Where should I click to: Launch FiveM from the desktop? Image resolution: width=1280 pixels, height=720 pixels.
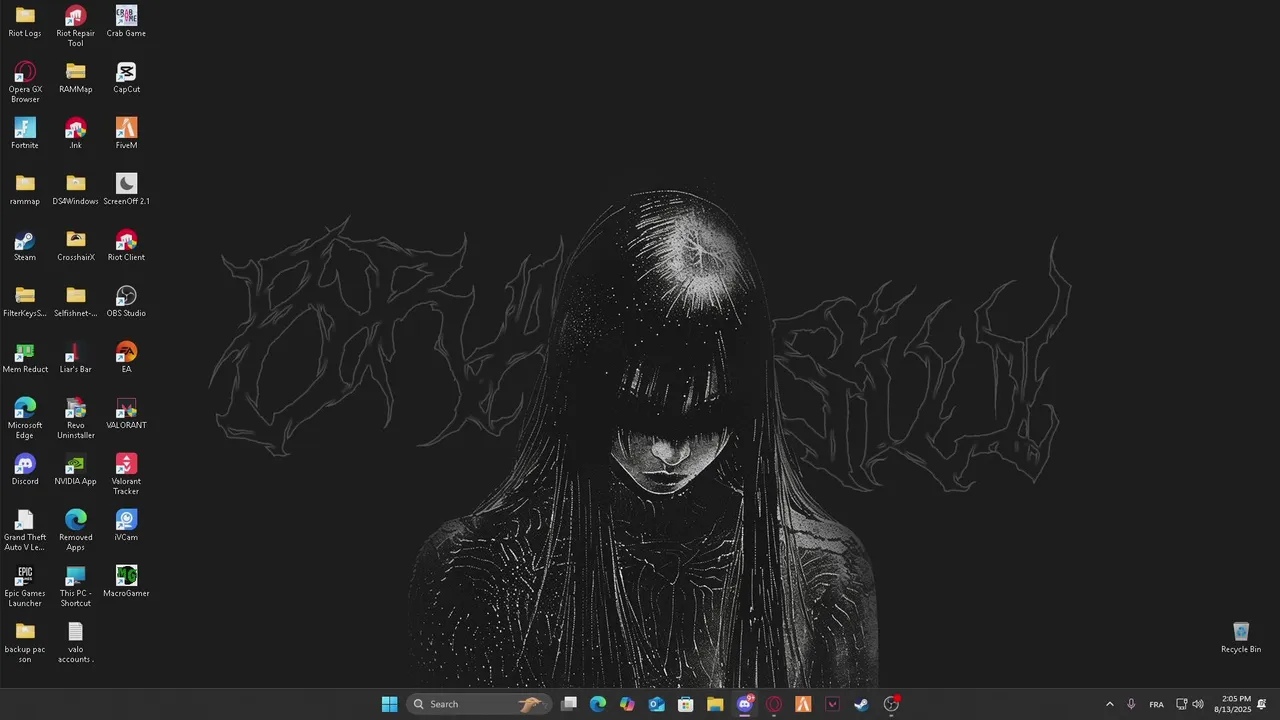coord(126,134)
